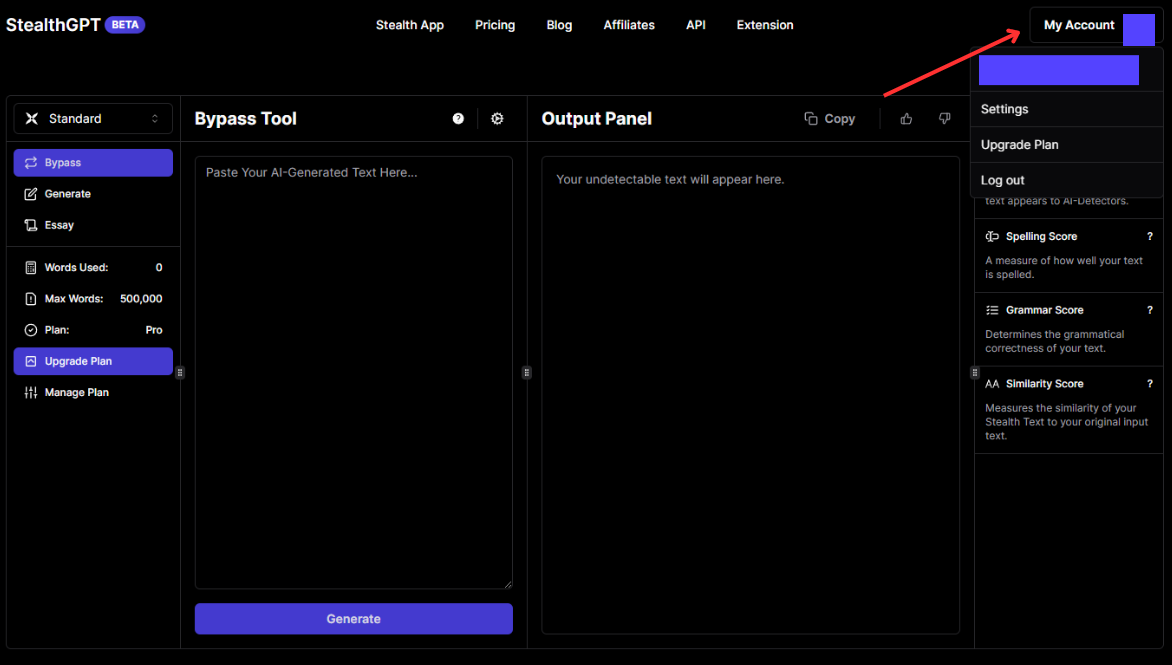Viewport: 1172px width, 665px height.
Task: Click the thumbs down feedback icon
Action: [x=945, y=119]
